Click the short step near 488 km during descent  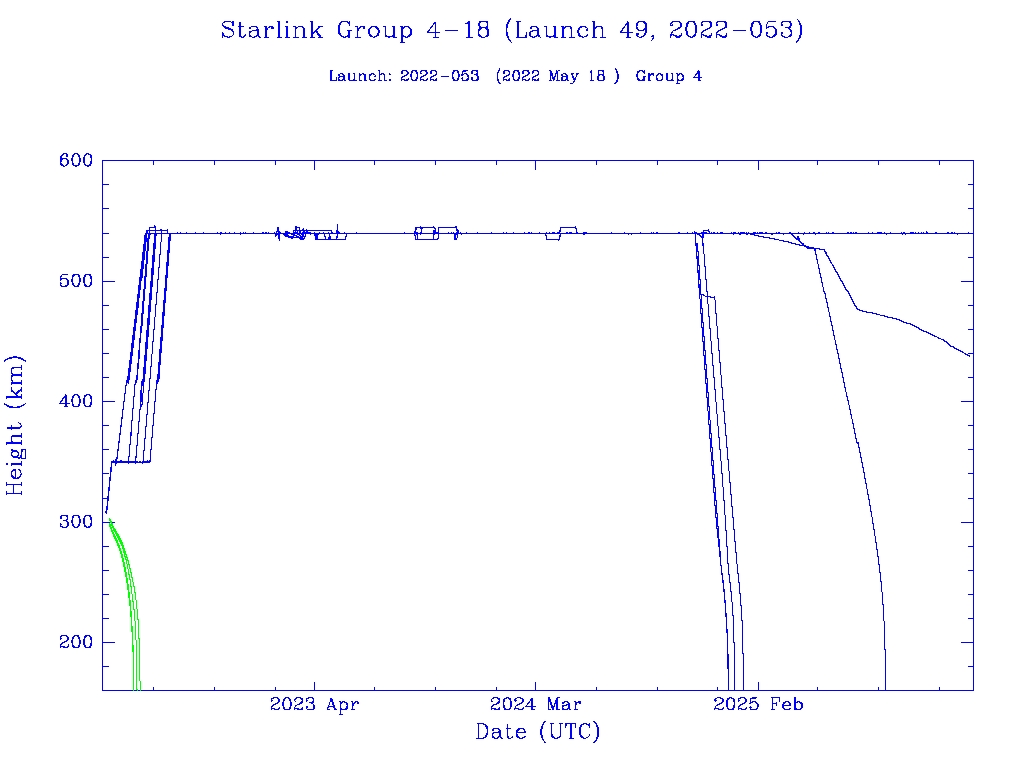pos(709,296)
